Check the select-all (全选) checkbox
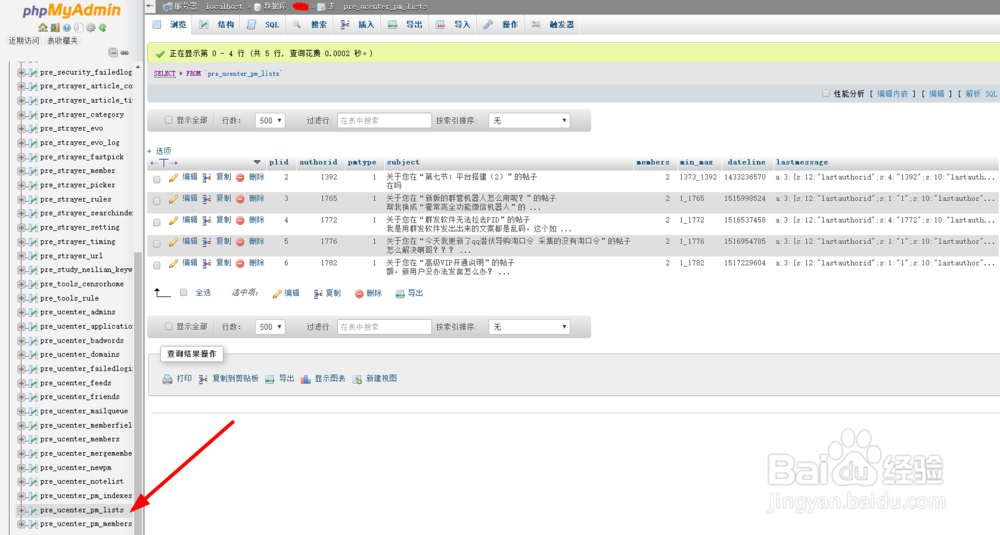 click(x=184, y=293)
